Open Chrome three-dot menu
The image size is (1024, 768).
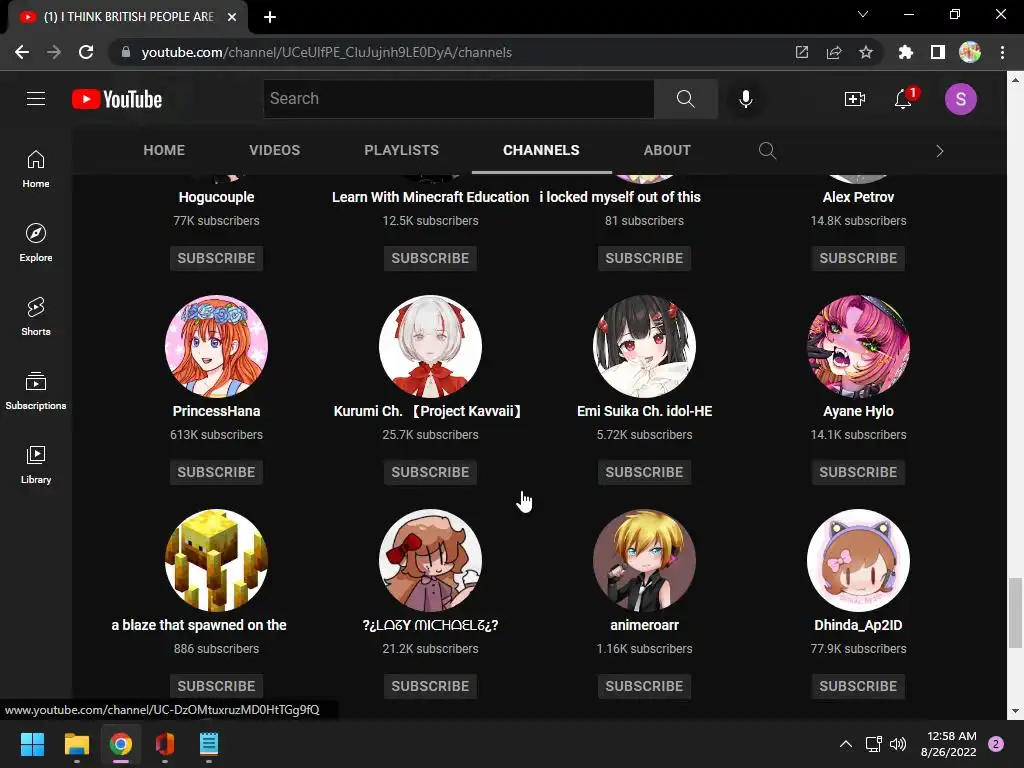(x=1002, y=52)
